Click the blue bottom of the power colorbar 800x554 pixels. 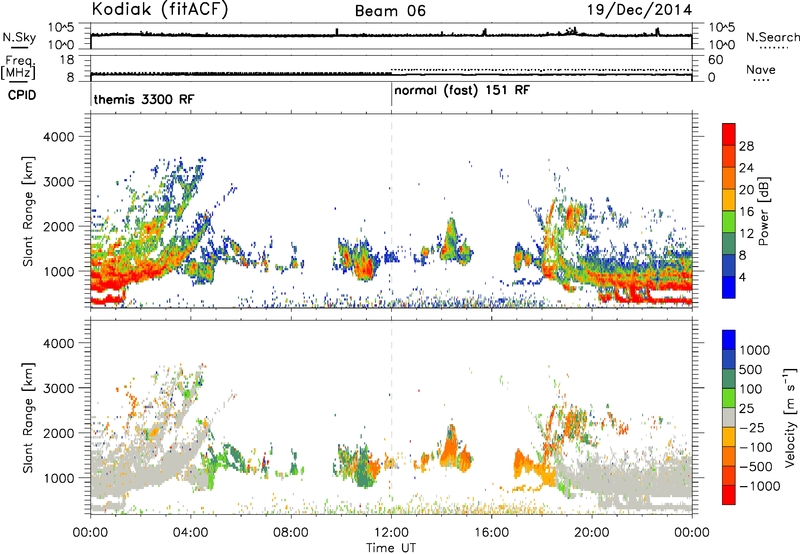tap(729, 287)
